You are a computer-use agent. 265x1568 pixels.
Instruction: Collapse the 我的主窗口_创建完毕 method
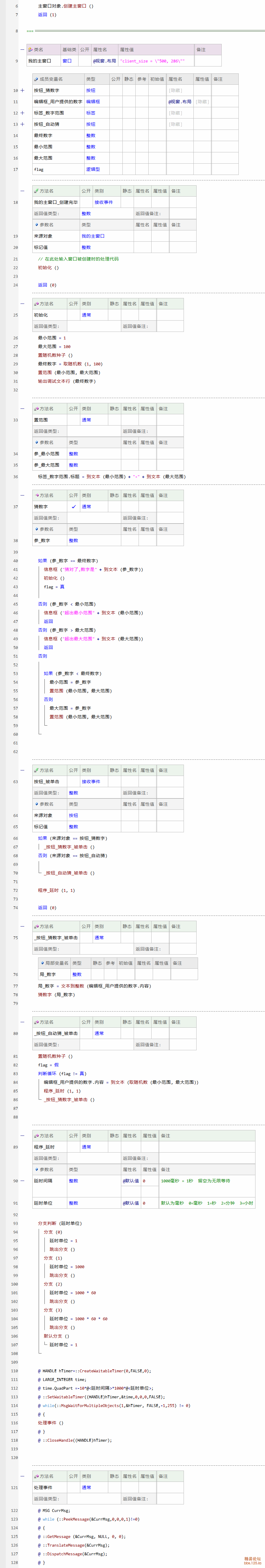pos(23,191)
